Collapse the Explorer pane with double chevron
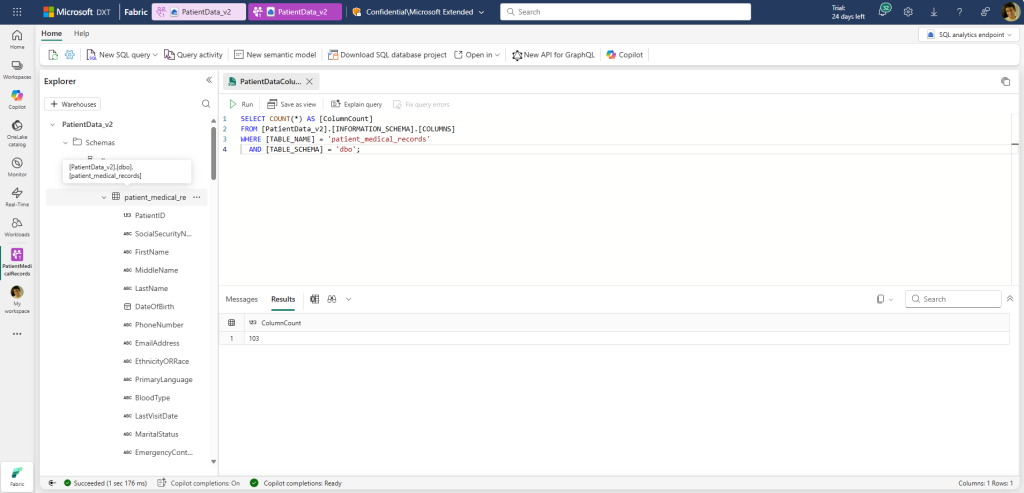The height and width of the screenshot is (493, 1024). pyautogui.click(x=208, y=81)
